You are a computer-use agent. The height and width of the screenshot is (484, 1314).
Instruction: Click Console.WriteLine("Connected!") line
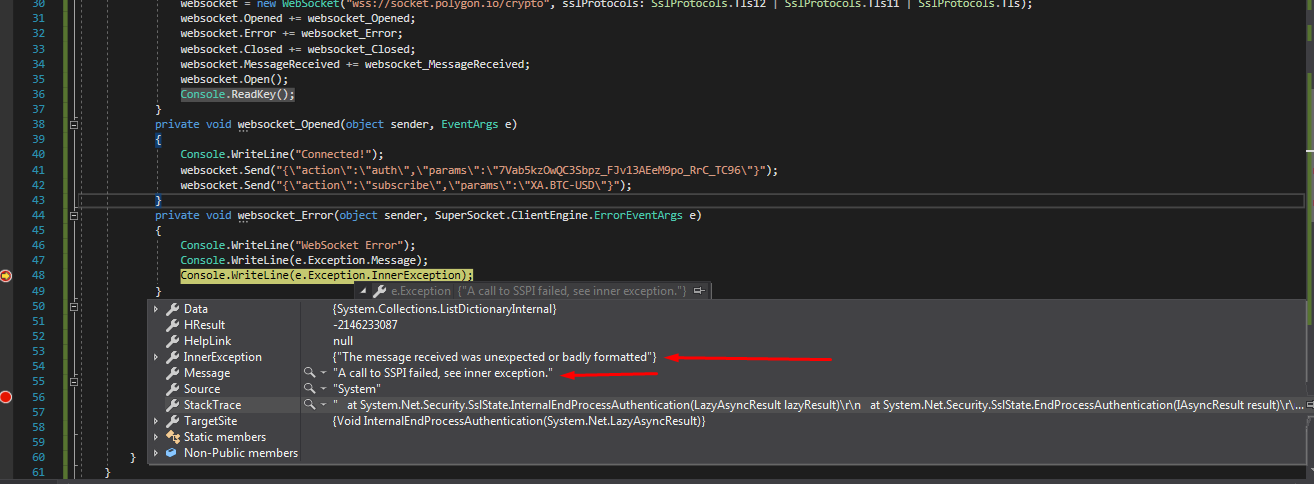(282, 154)
